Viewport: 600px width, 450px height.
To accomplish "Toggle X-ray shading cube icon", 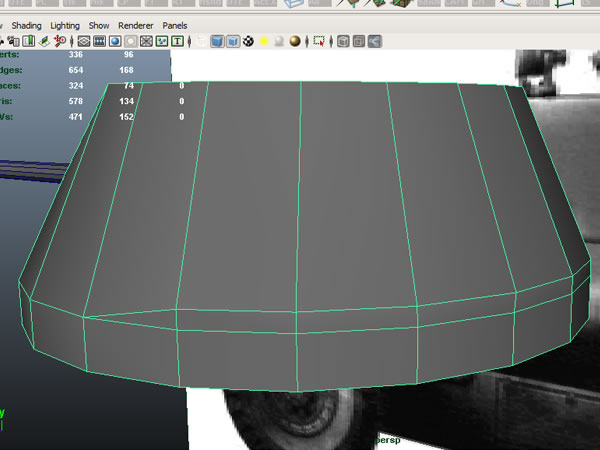I will click(343, 42).
